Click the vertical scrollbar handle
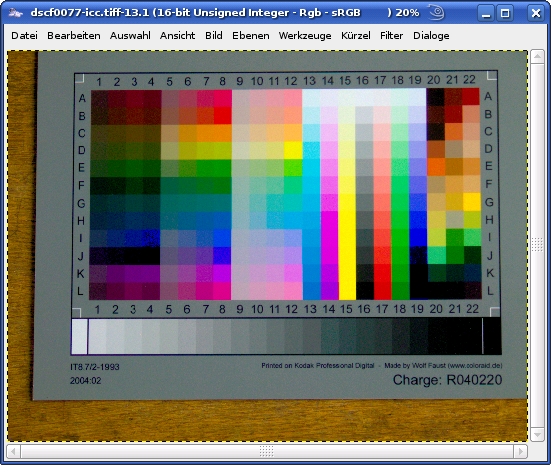Image resolution: width=551 pixels, height=465 pixels. (538, 246)
